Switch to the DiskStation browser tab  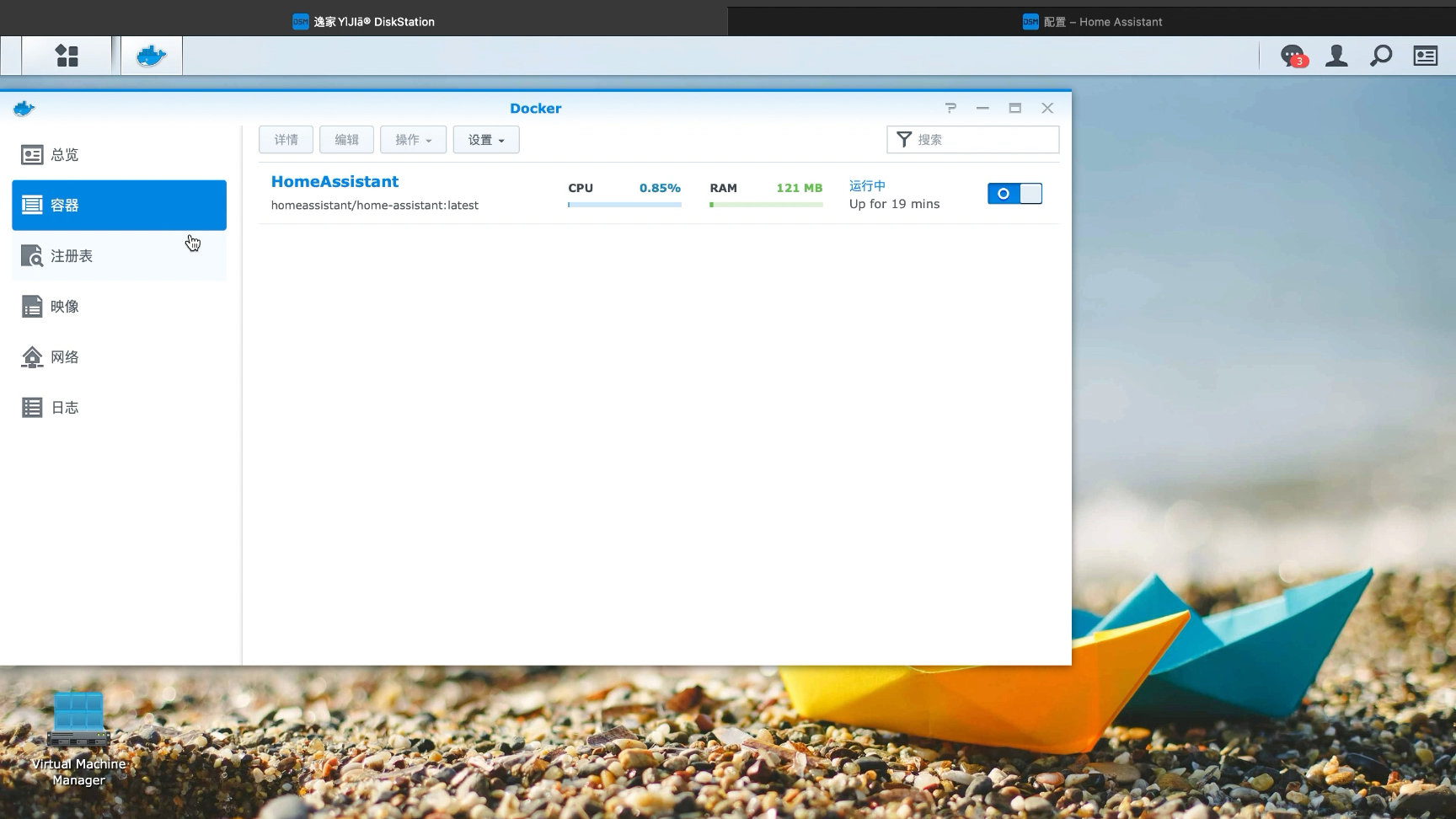(x=363, y=22)
